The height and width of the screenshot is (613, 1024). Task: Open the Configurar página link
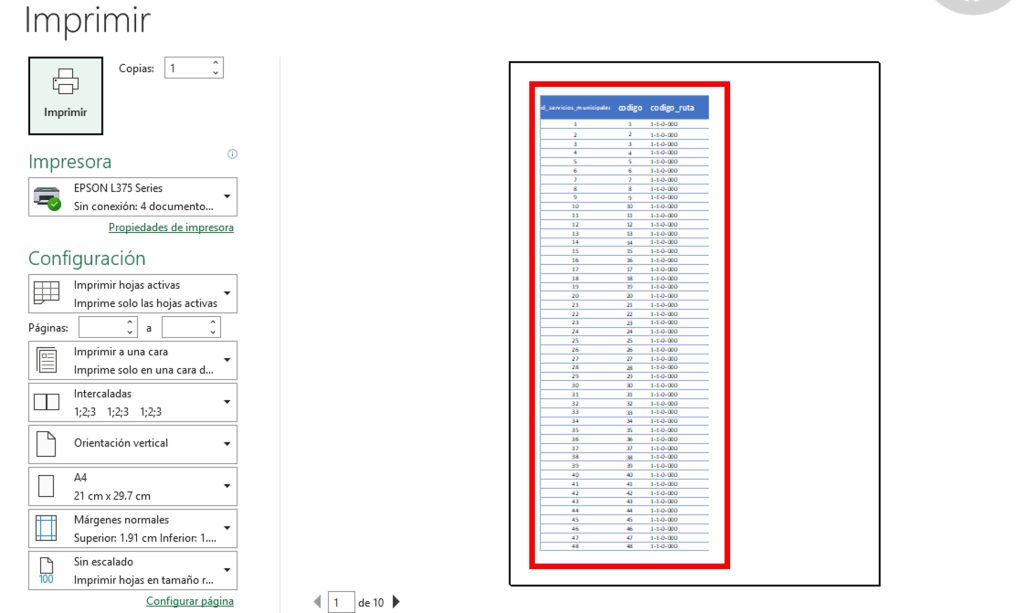[190, 601]
